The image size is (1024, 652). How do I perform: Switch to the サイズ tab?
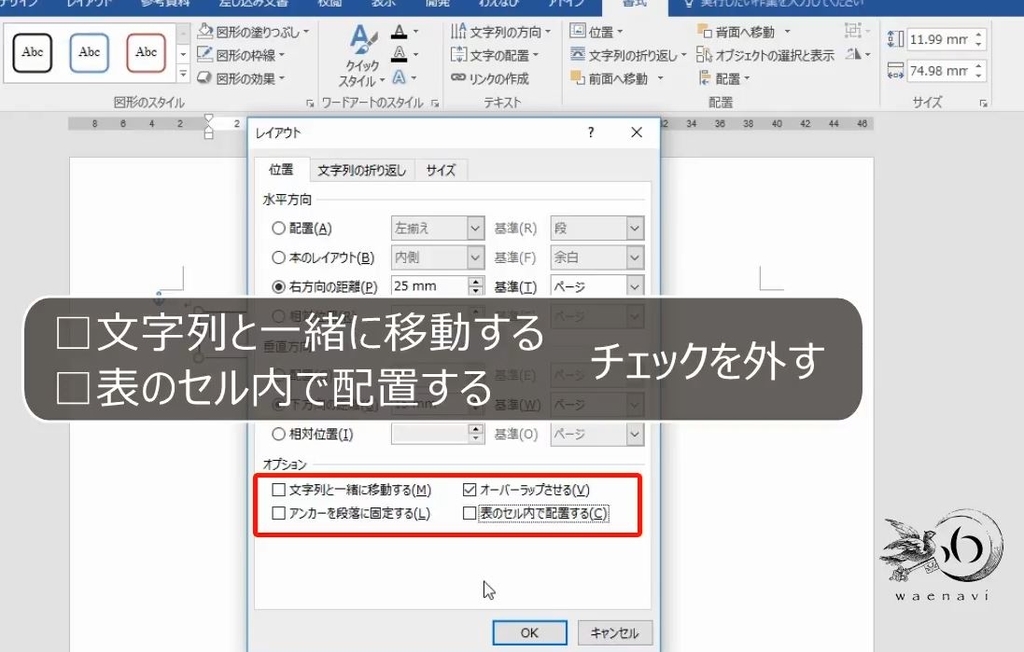(x=441, y=171)
